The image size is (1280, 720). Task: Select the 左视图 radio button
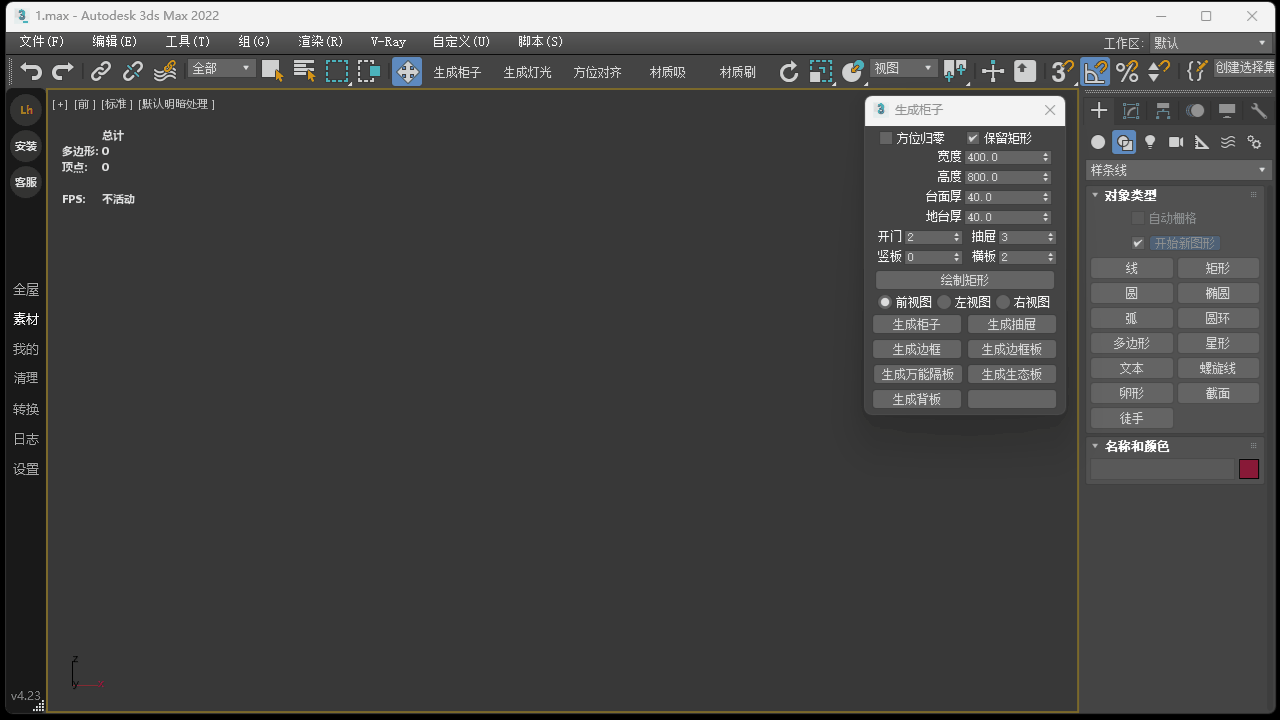(944, 302)
